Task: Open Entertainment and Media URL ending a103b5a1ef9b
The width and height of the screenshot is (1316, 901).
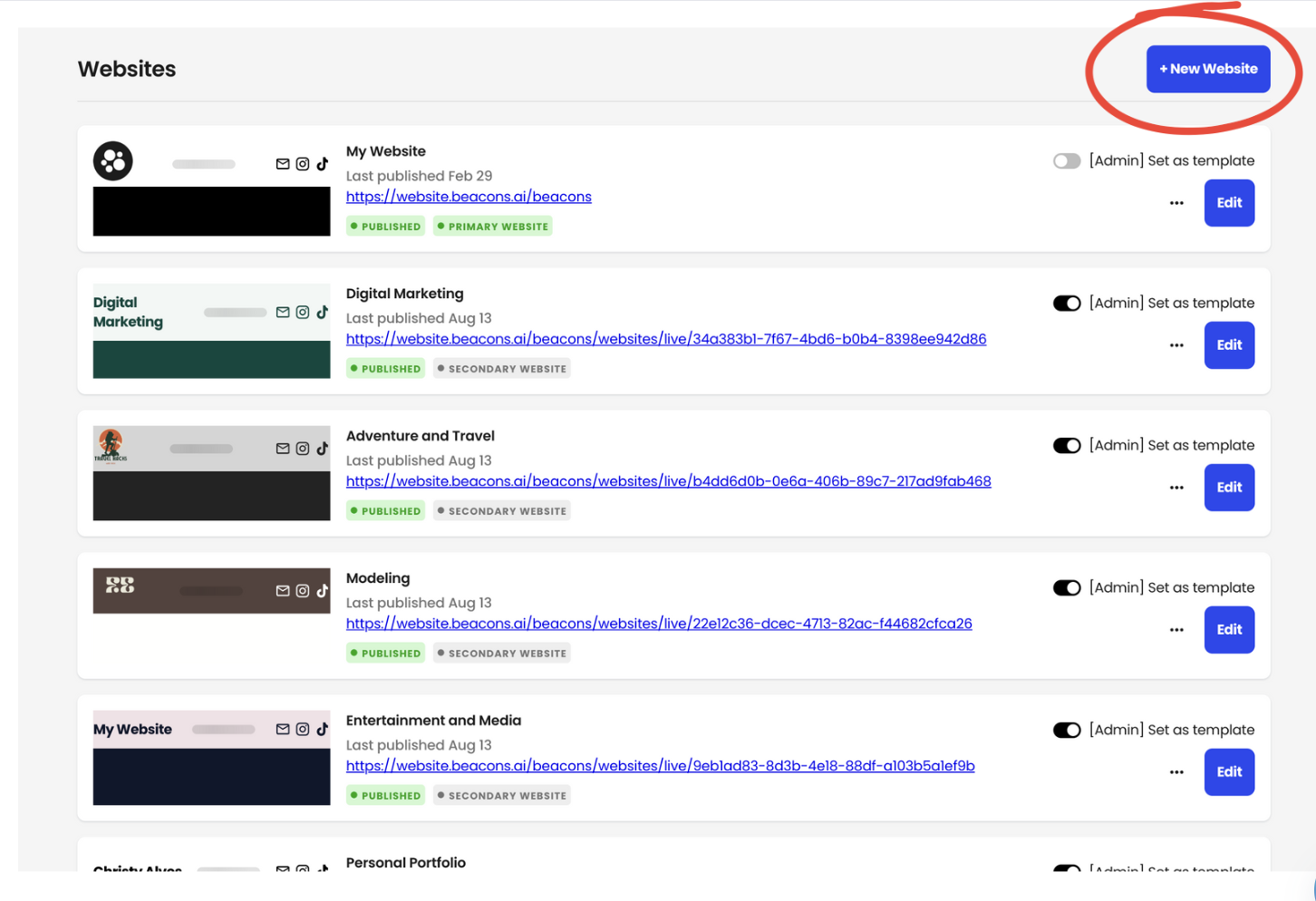Action: pos(661,766)
